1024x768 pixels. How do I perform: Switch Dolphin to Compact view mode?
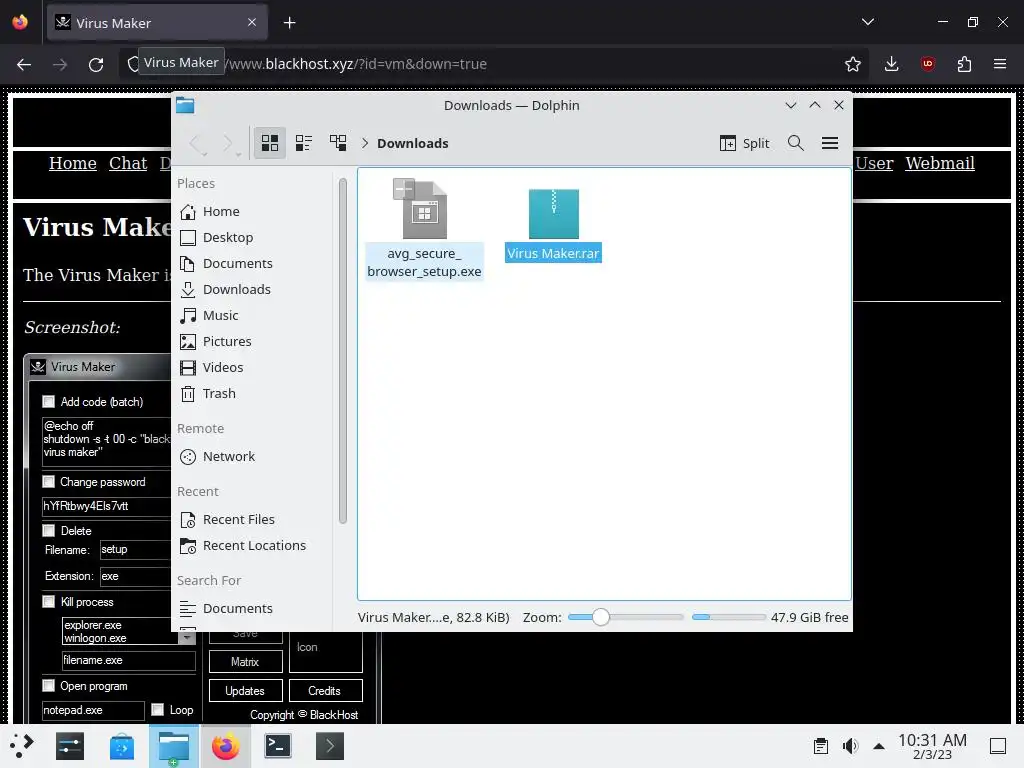[304, 143]
